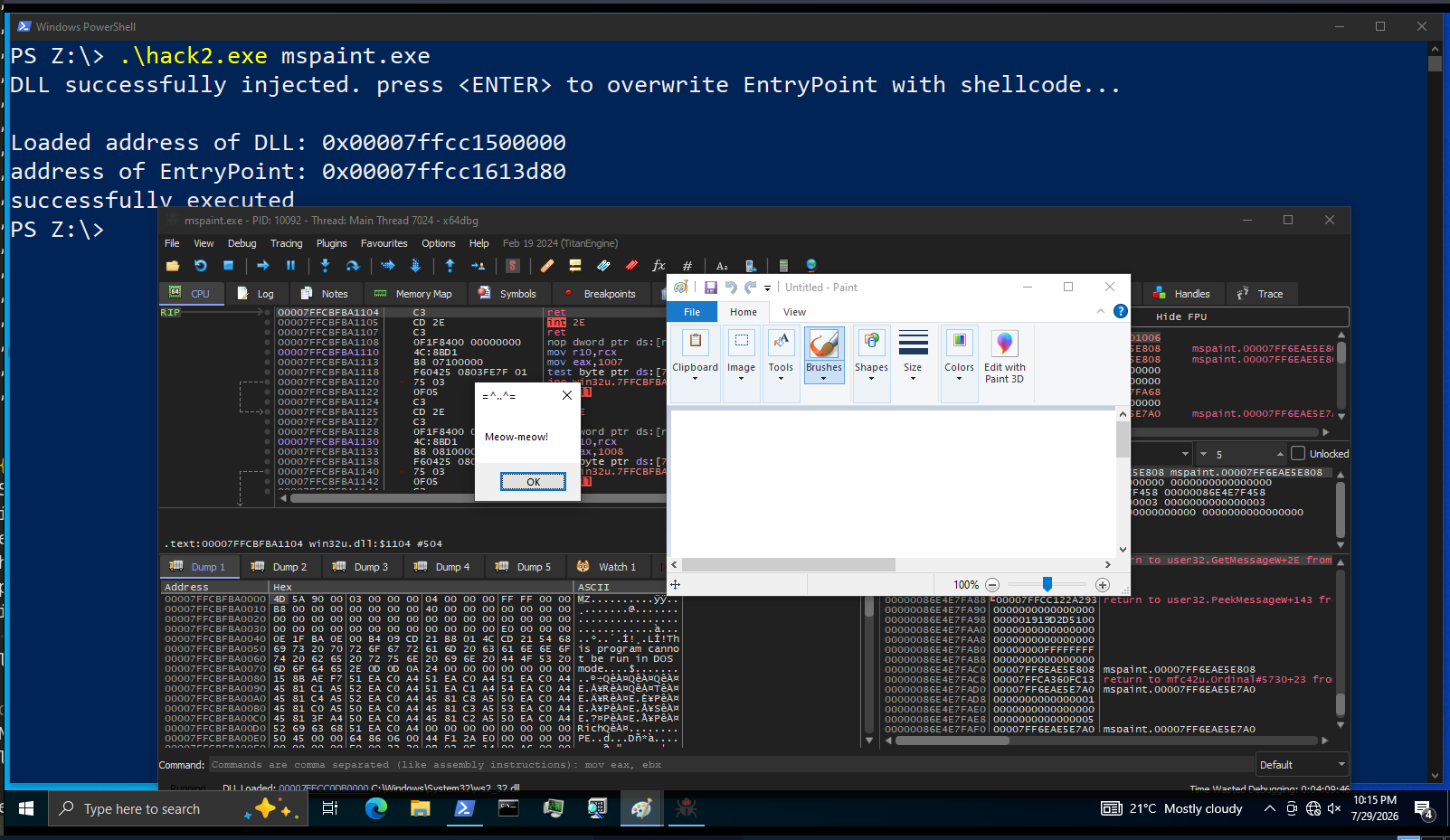
Task: Open the Labels icon in x64dbg toolbar
Action: 603,266
